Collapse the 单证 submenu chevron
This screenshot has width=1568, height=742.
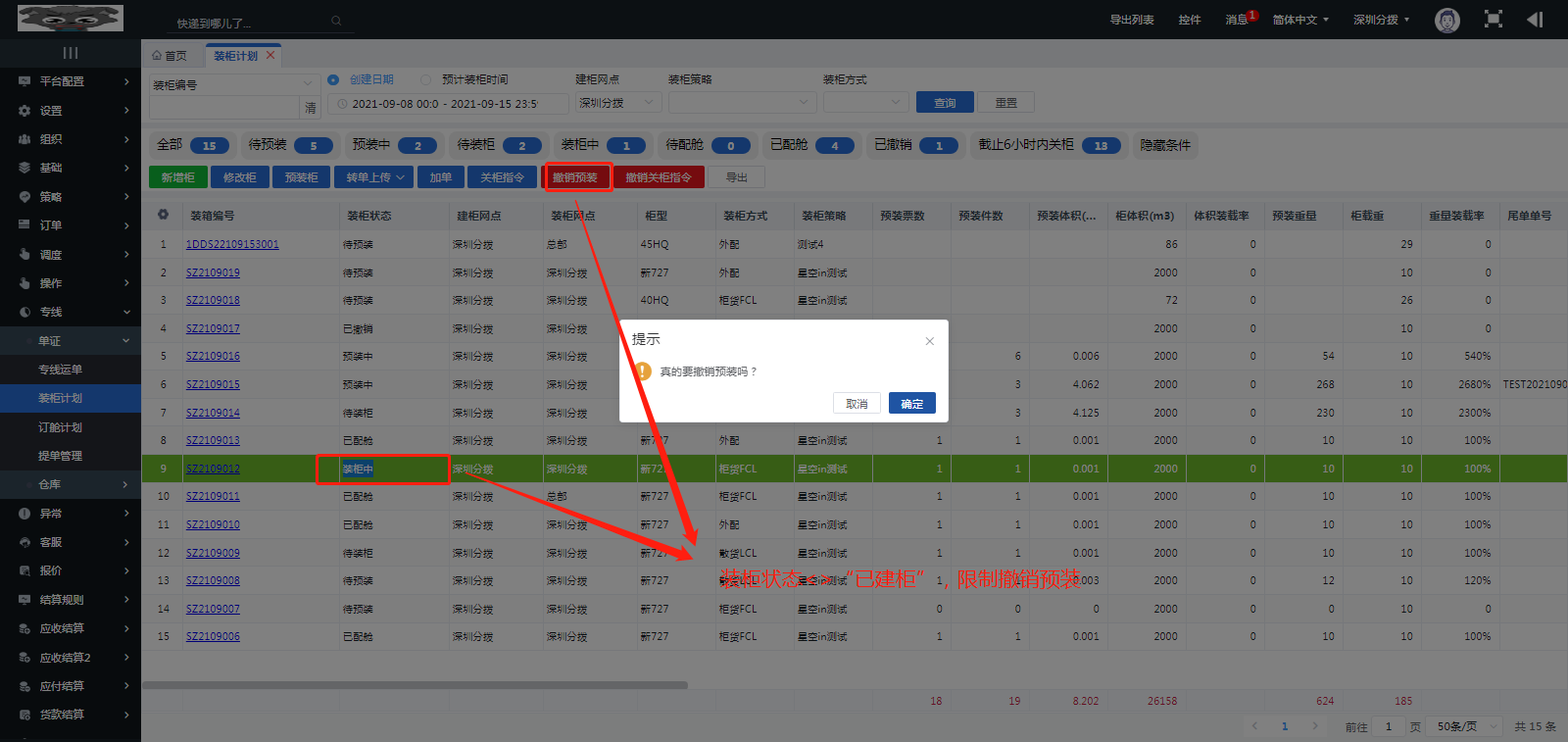[x=126, y=341]
